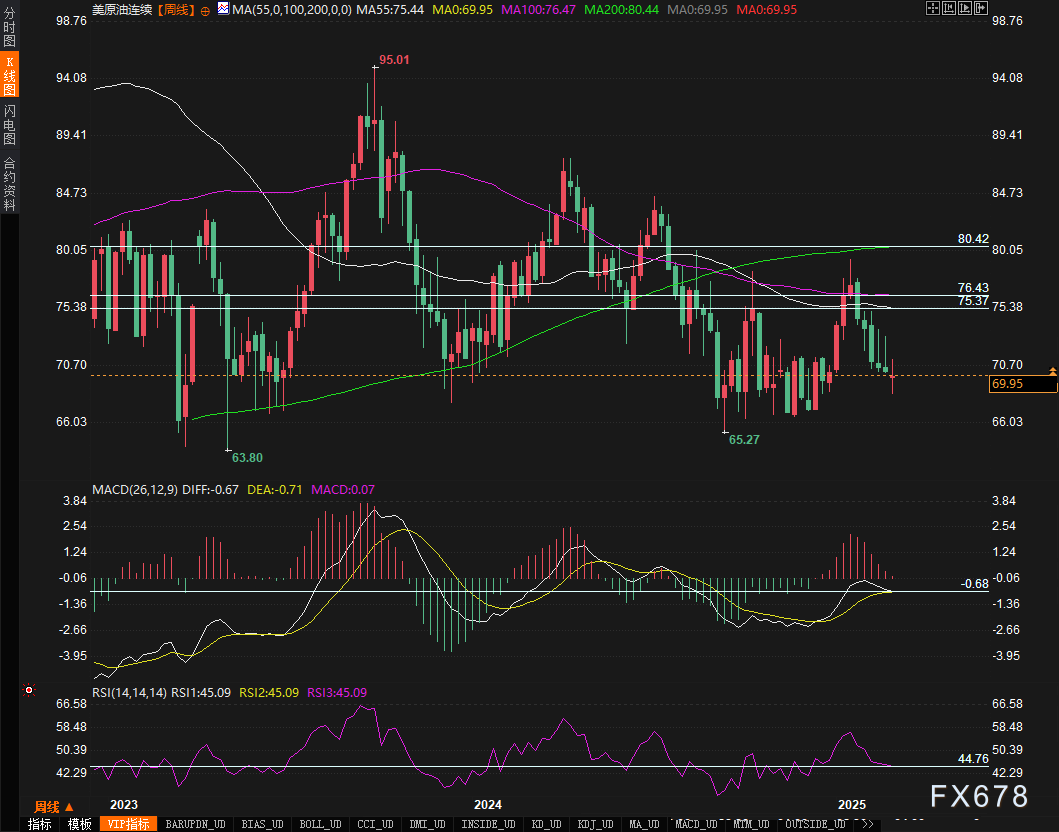The image size is (1059, 832).
Task: Select the VIP指标 tab
Action: 129,824
